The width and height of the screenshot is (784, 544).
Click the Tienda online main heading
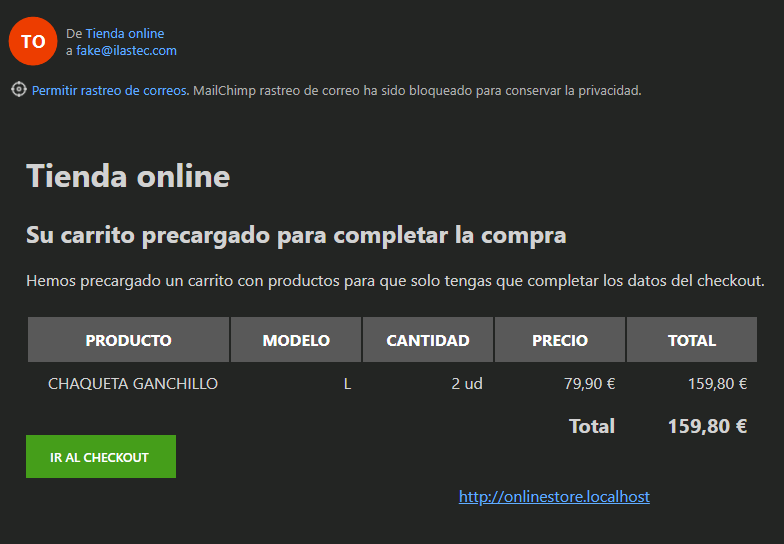pos(128,177)
